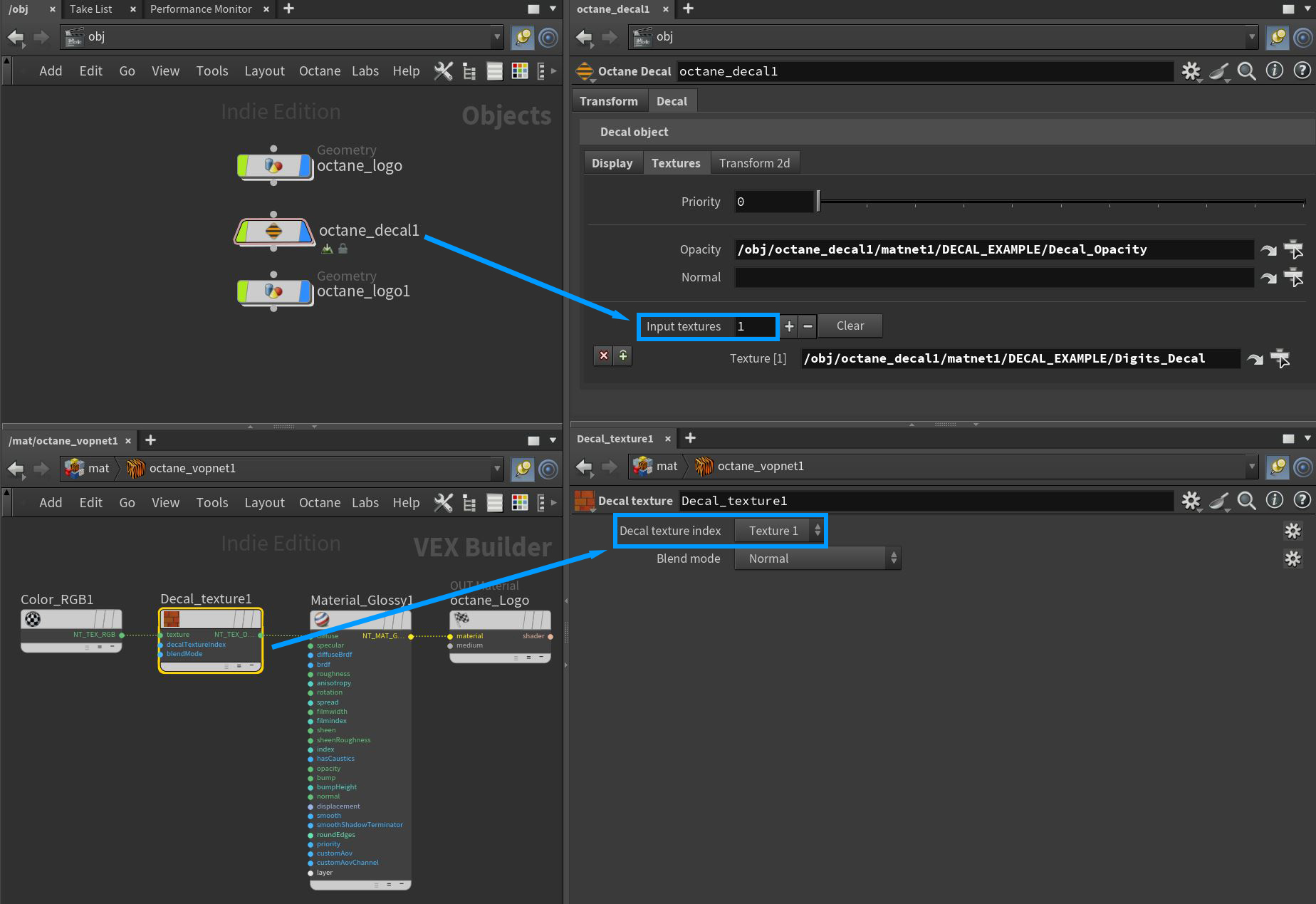Click the magnifier search icon in Octane Decal parameters

(x=1246, y=71)
